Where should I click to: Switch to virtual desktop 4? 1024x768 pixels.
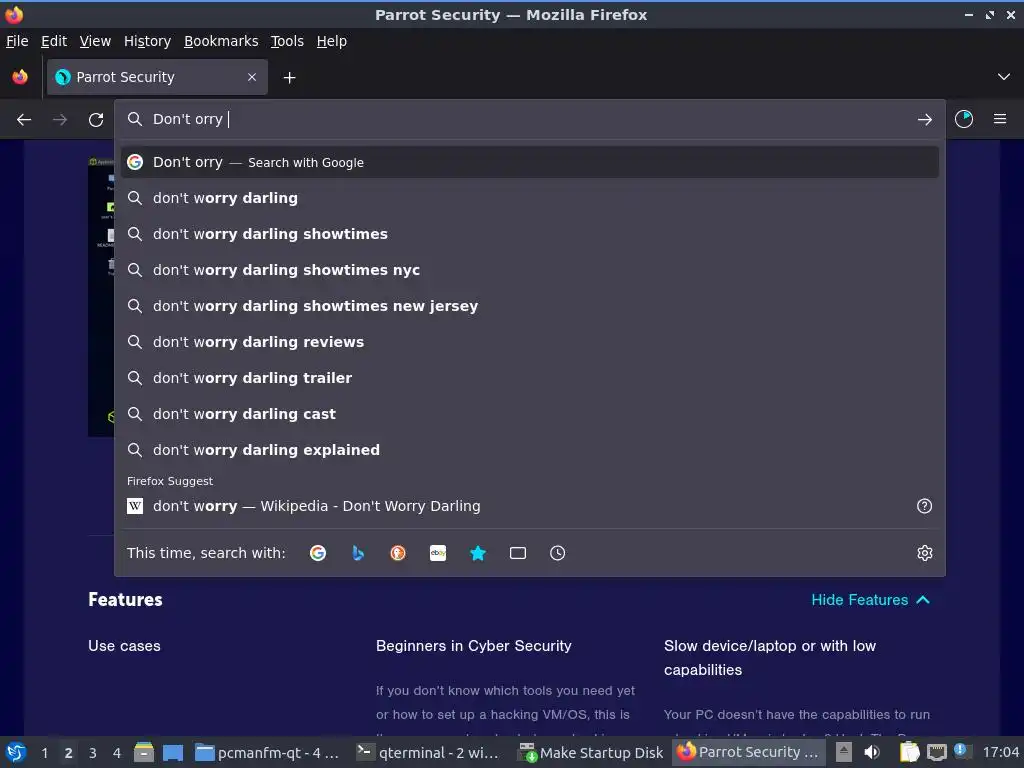point(117,753)
